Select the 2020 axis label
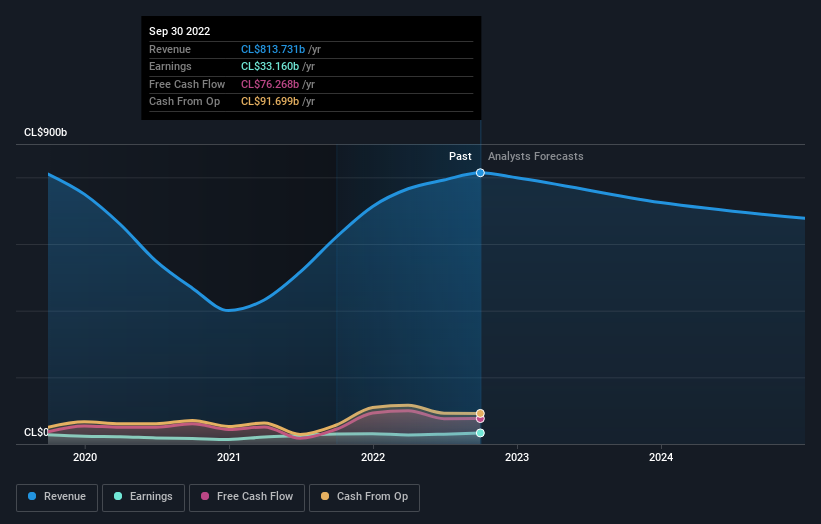The width and height of the screenshot is (821, 524). (x=85, y=457)
